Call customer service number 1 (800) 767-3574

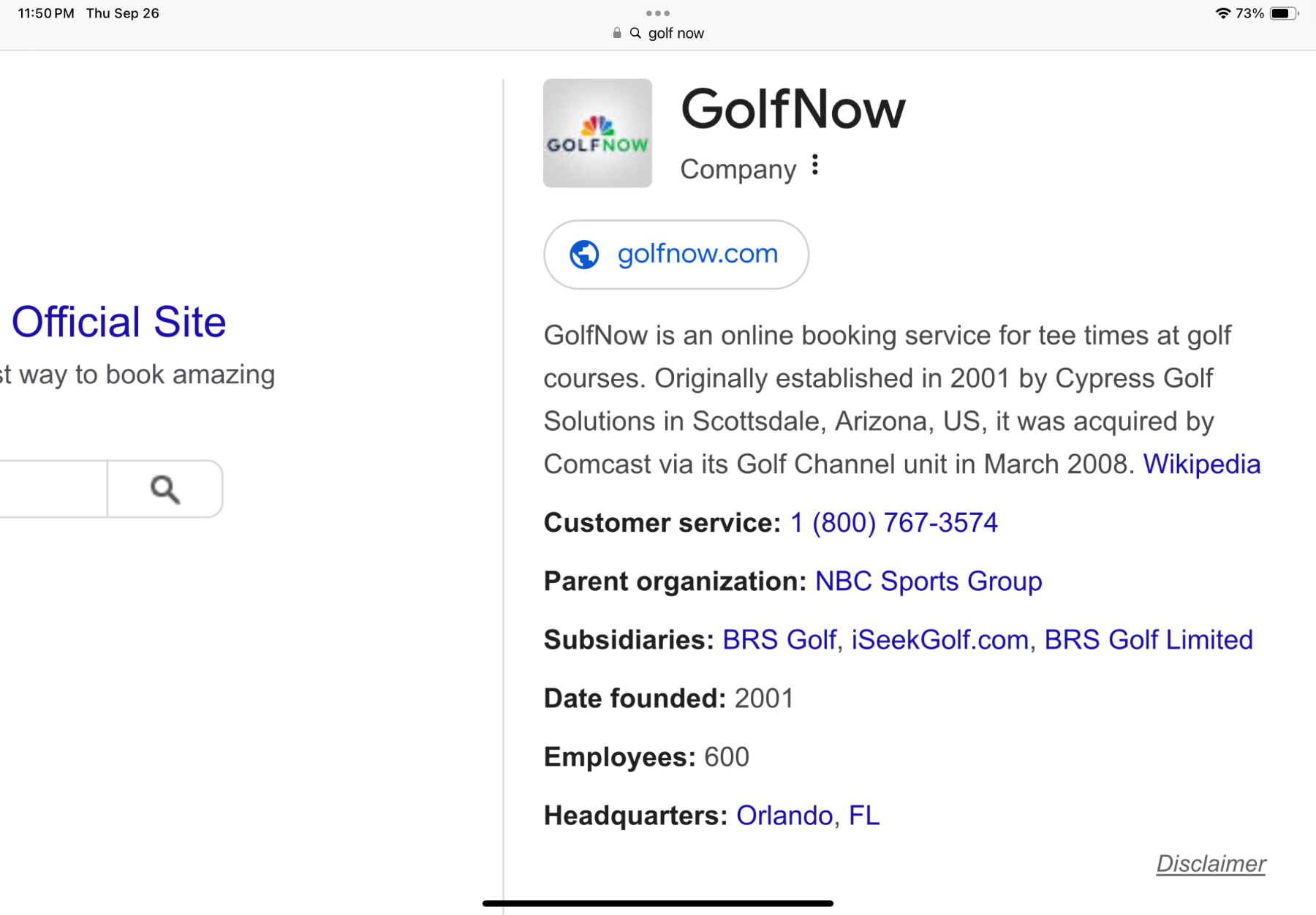click(893, 523)
